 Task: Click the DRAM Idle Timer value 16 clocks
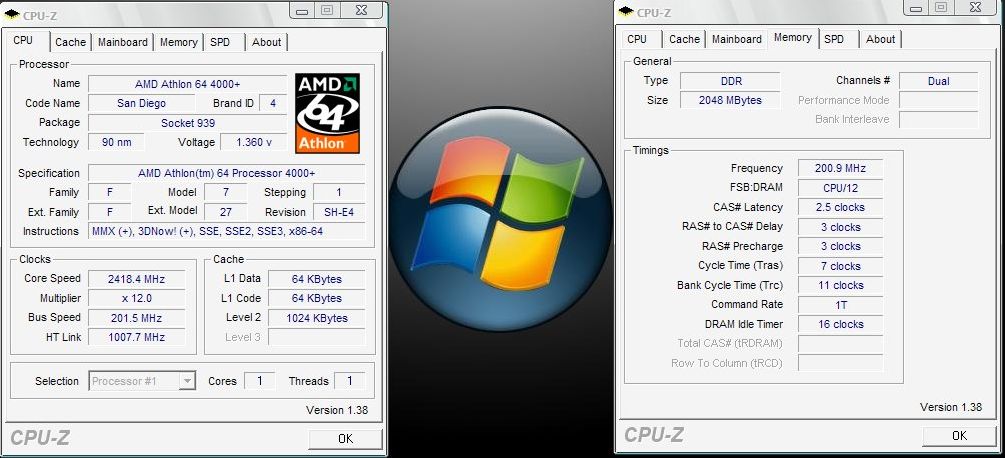(x=840, y=324)
